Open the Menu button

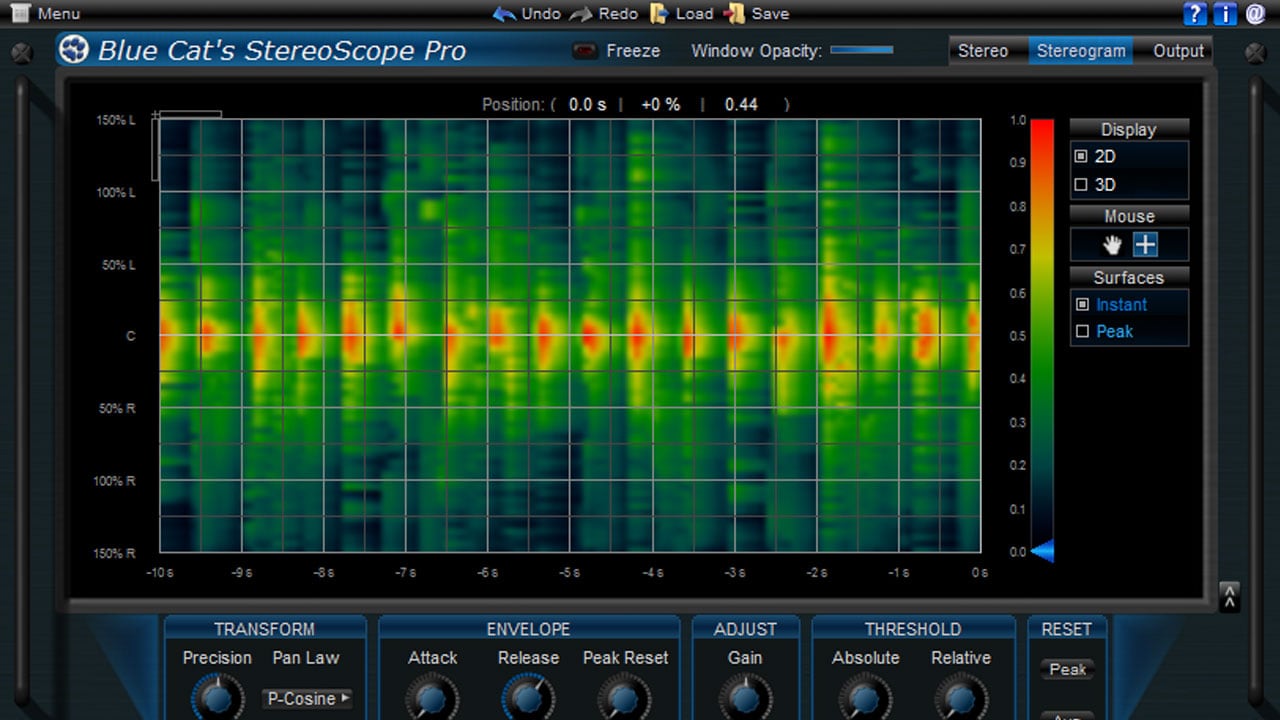[x=45, y=14]
